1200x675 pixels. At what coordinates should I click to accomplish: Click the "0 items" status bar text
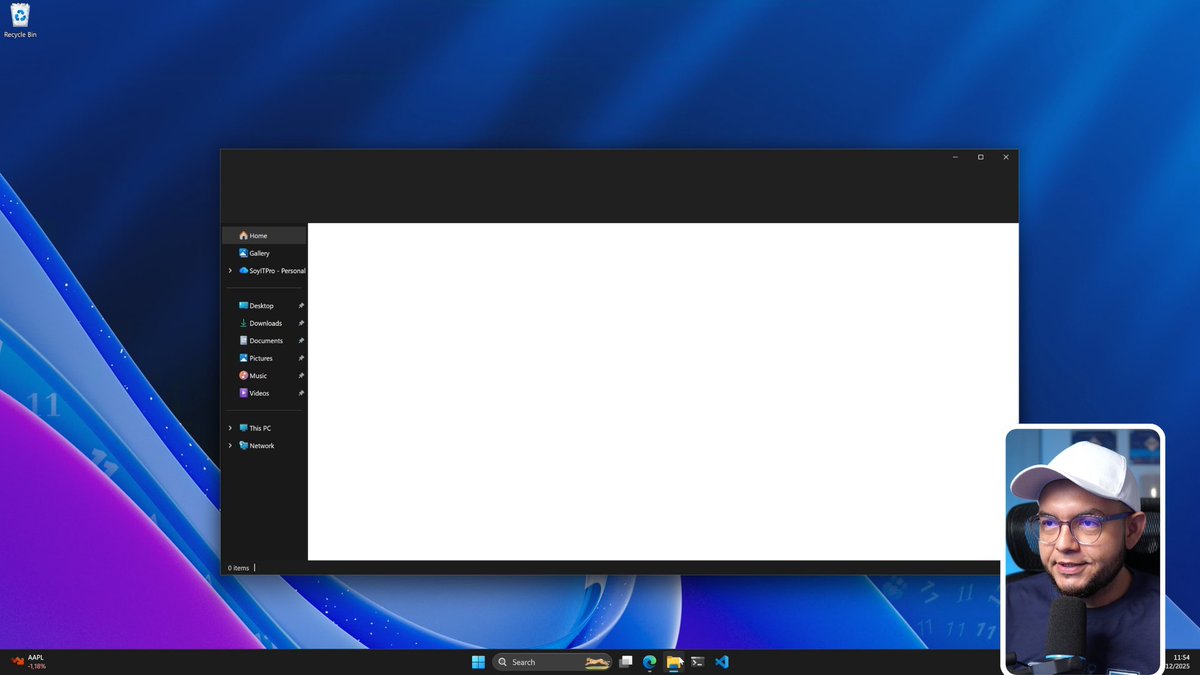pyautogui.click(x=238, y=568)
